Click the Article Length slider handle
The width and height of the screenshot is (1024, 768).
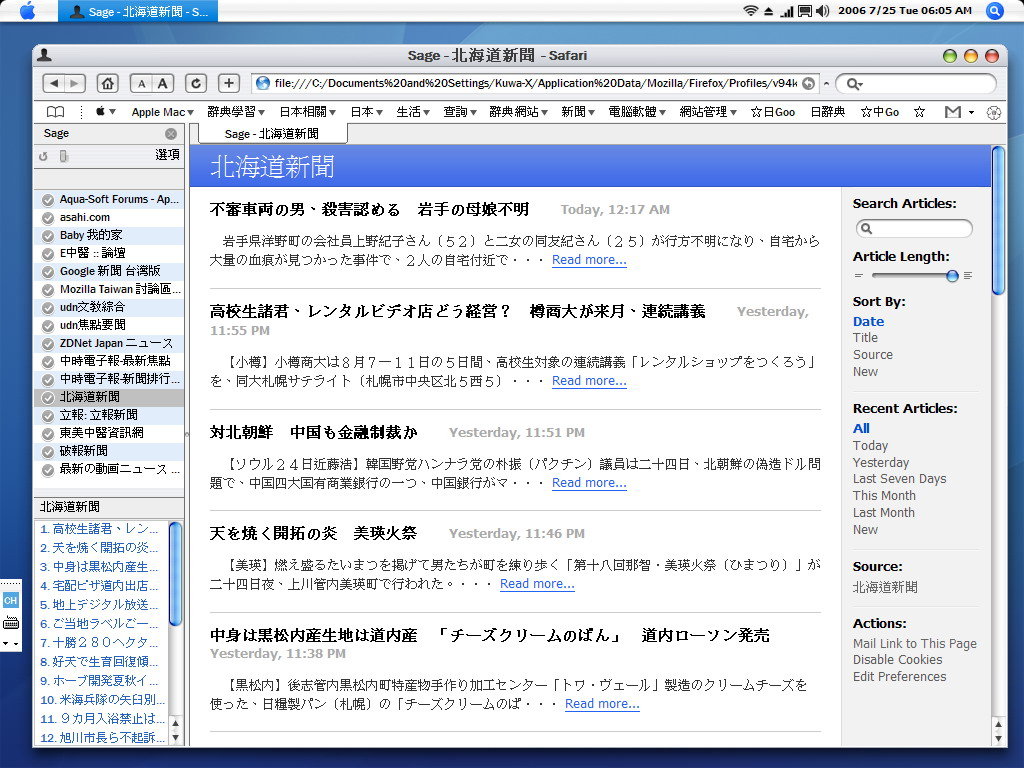952,276
